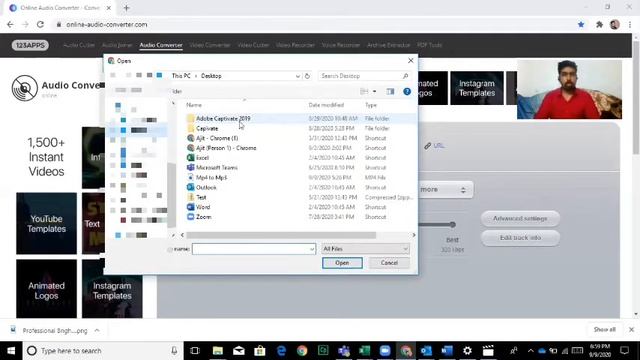This screenshot has height=360, width=640.
Task: Select the Adobe Captivate 2019 folder
Action: [223, 118]
